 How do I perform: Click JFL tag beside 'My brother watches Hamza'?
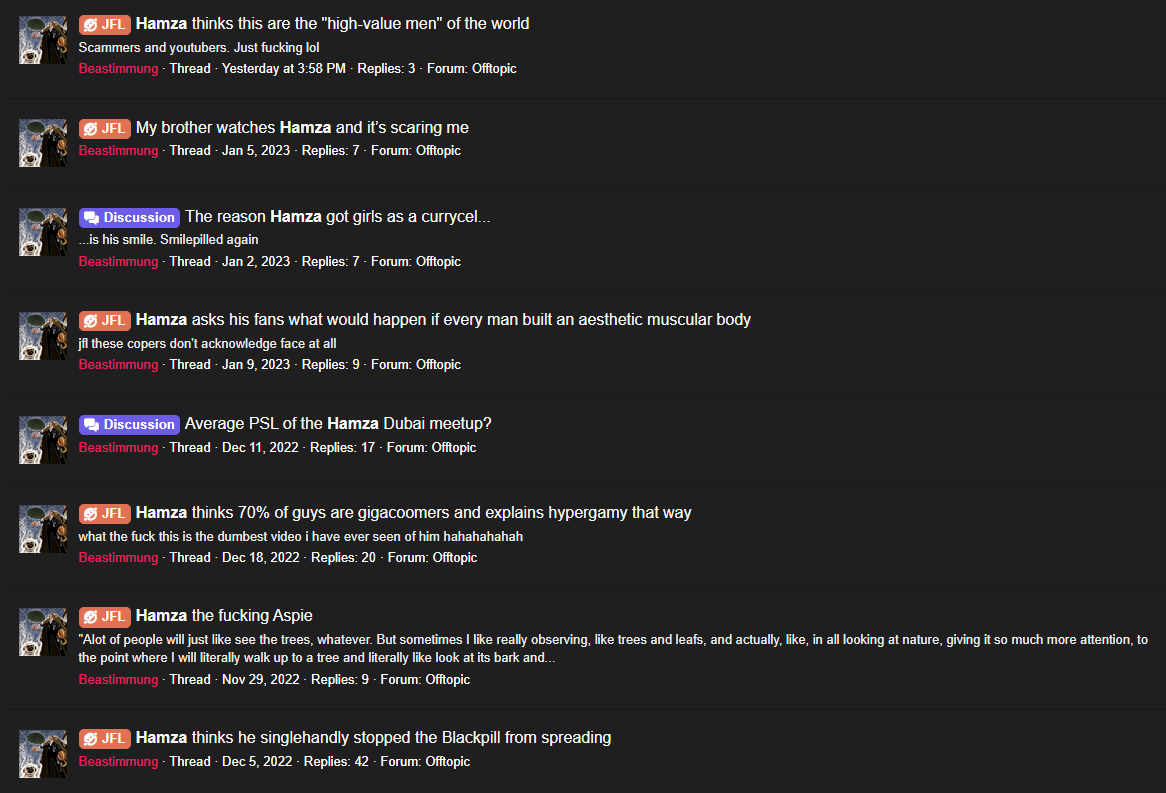click(105, 129)
